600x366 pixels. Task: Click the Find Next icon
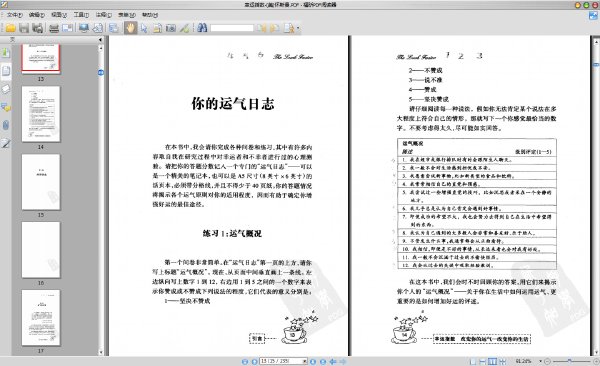[x=275, y=28]
